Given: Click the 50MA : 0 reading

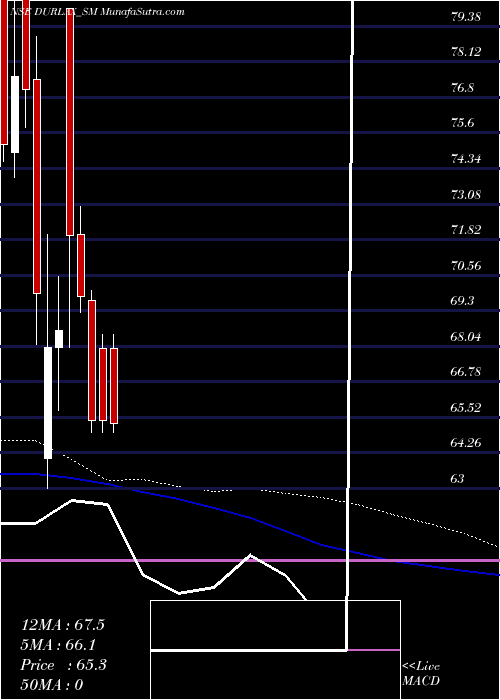Looking at the screenshot, I should coord(52,685).
